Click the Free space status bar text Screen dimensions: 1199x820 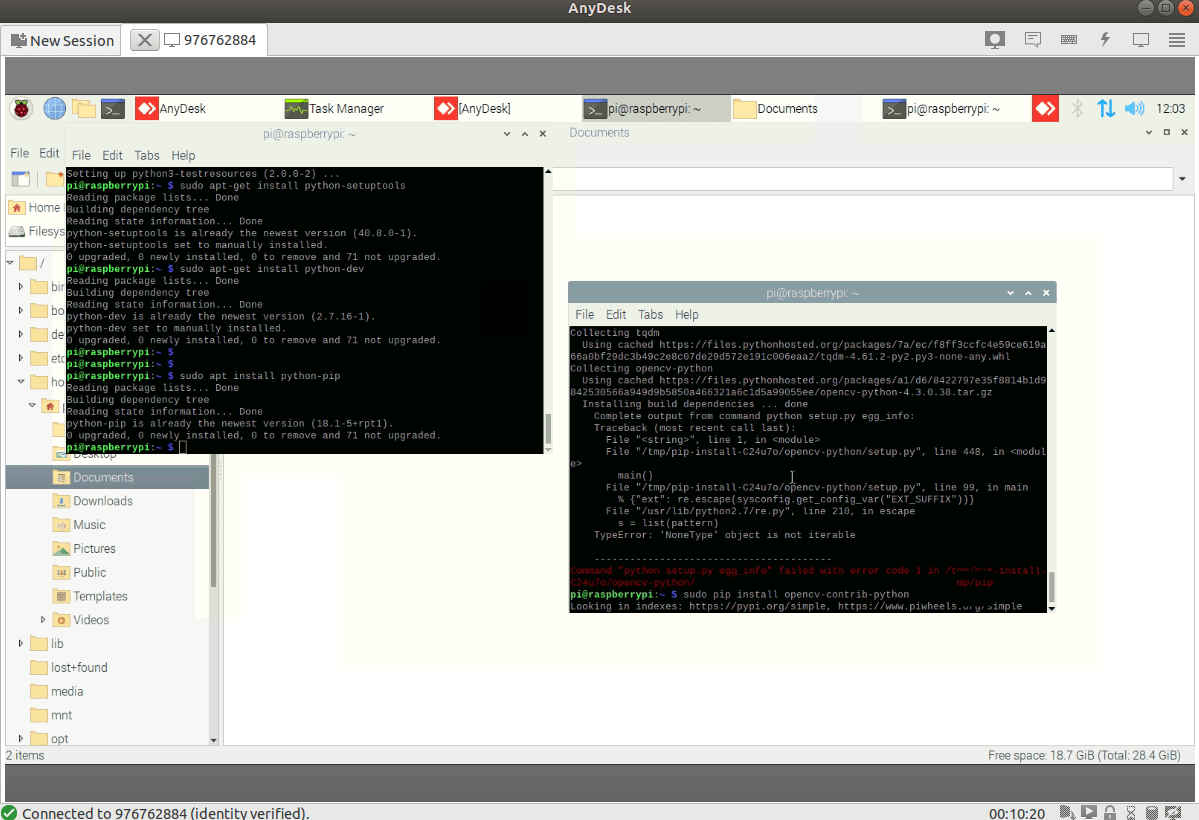tap(1084, 755)
